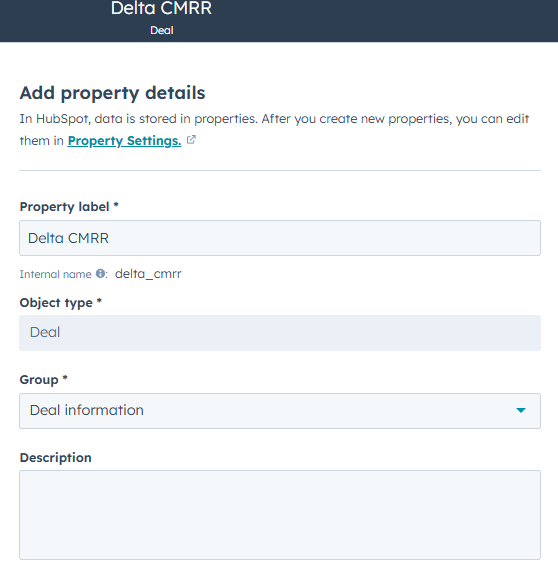Open the Group dropdown showing Deal information
558x581 pixels.
coord(280,411)
